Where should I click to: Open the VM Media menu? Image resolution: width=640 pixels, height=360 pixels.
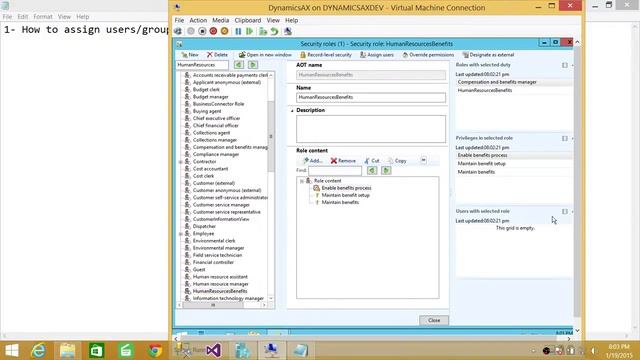pyautogui.click(x=220, y=20)
